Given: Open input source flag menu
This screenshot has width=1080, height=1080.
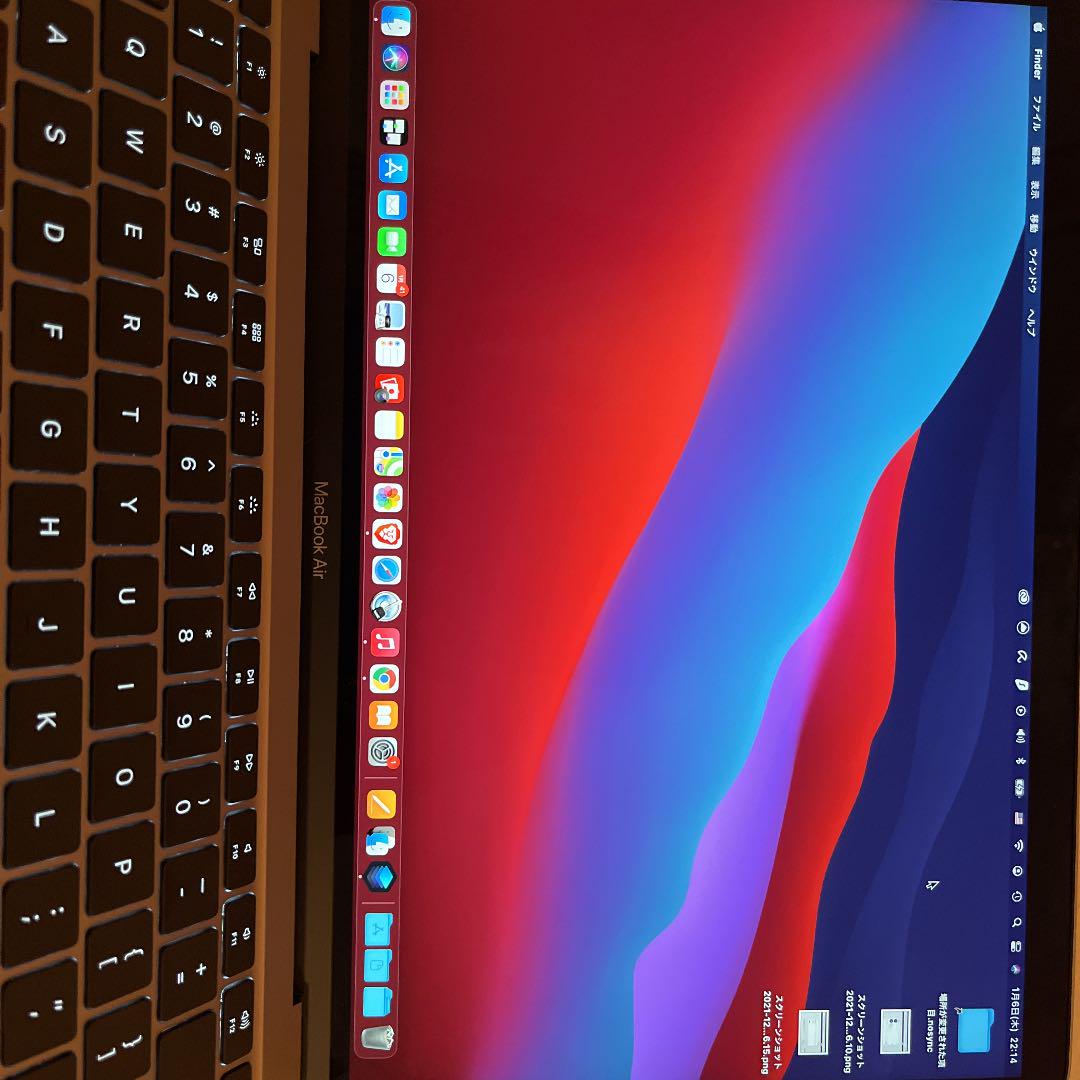Looking at the screenshot, I should click(x=1019, y=818).
